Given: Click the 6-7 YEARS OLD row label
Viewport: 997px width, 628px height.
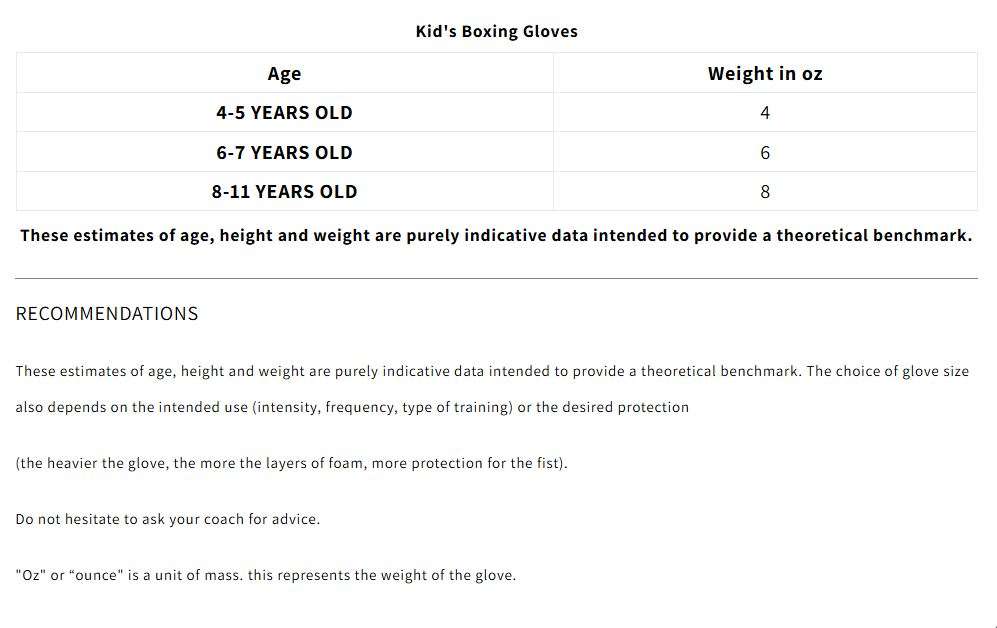Looking at the screenshot, I should click(x=284, y=153).
